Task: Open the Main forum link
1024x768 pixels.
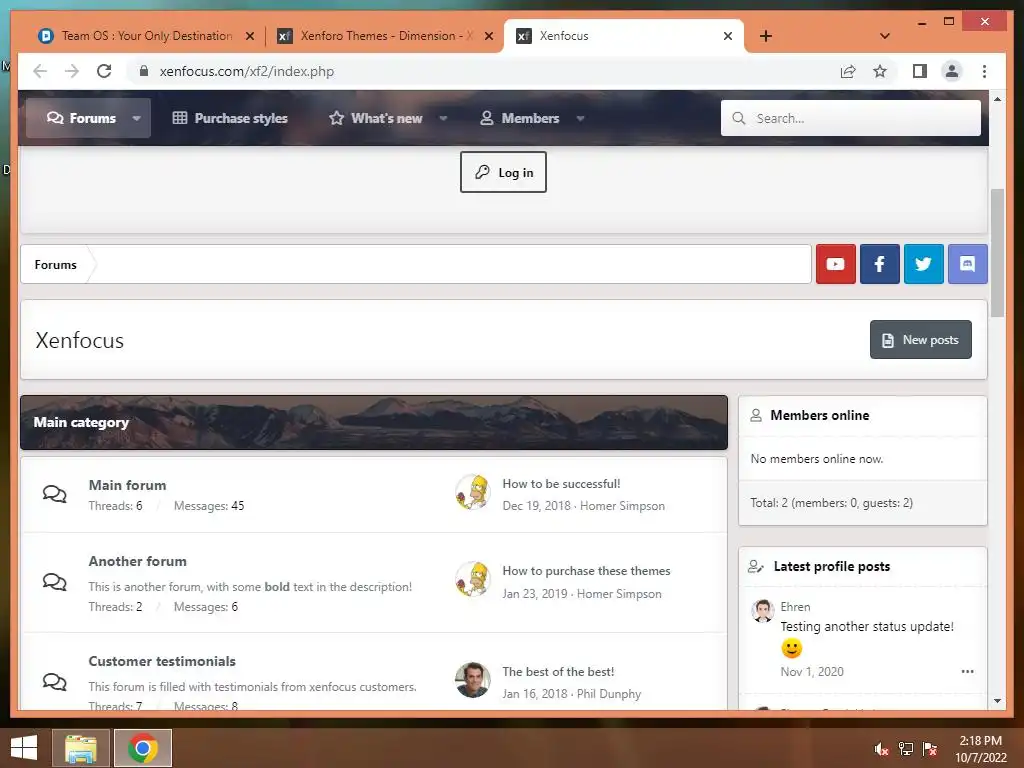Action: 127,485
